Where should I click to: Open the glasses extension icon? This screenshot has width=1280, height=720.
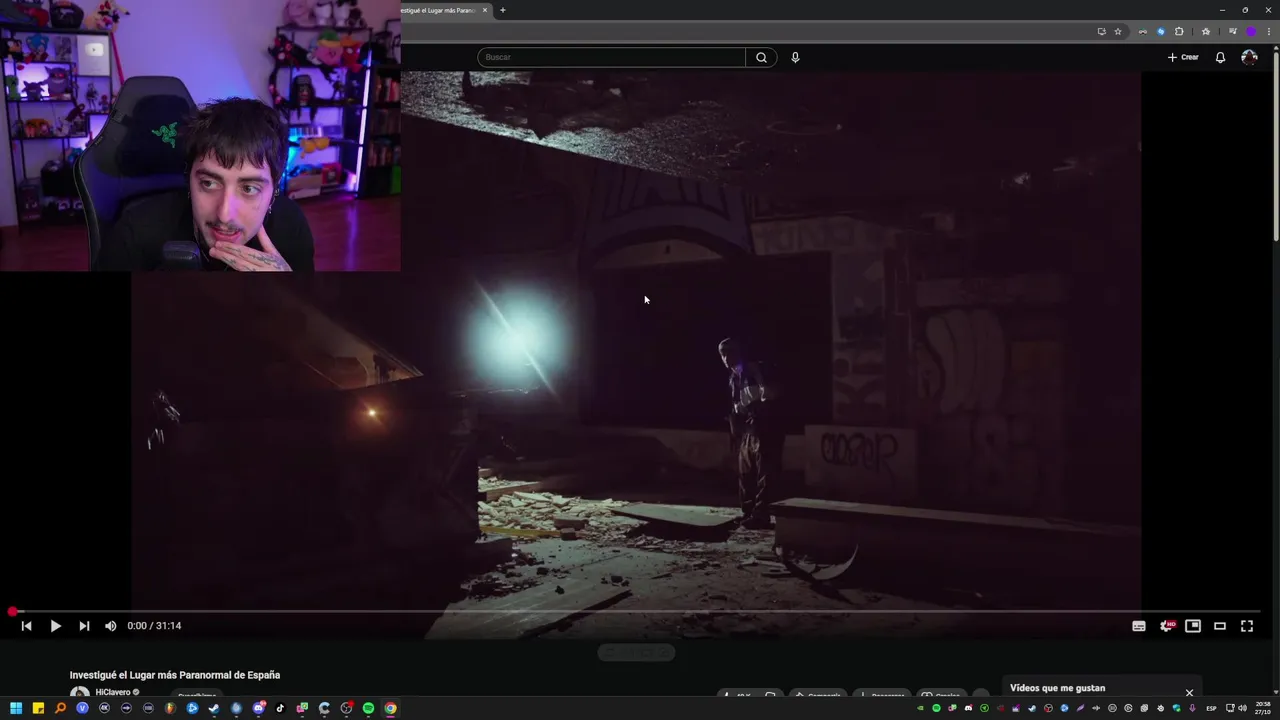1143,31
